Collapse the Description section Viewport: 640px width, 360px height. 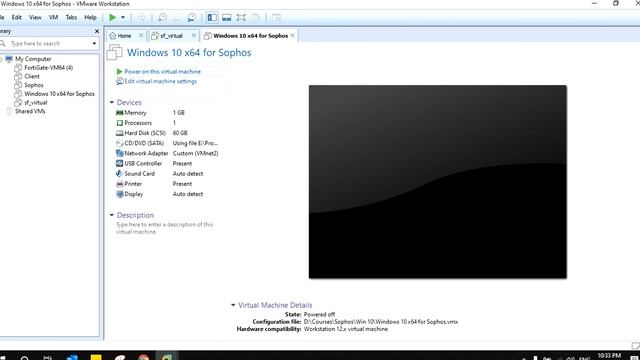pos(112,215)
